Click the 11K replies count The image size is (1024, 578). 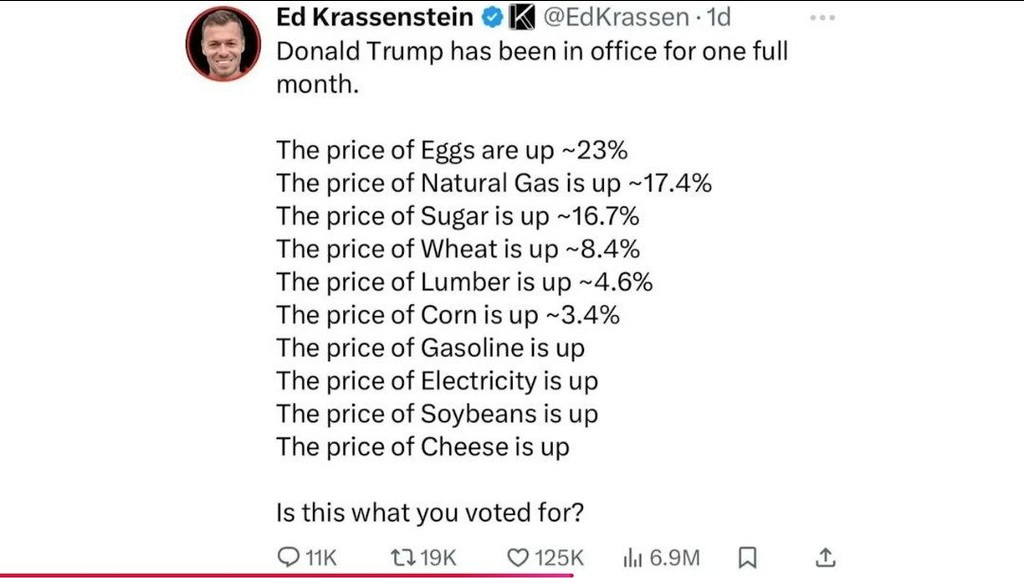pos(319,557)
